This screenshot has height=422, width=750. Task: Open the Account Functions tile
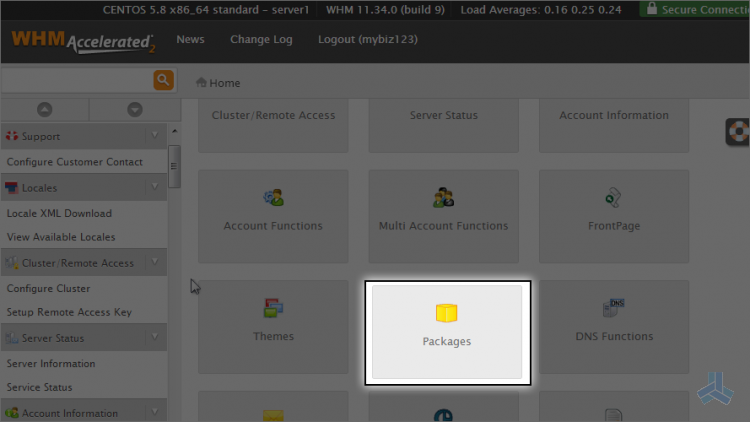(x=273, y=216)
